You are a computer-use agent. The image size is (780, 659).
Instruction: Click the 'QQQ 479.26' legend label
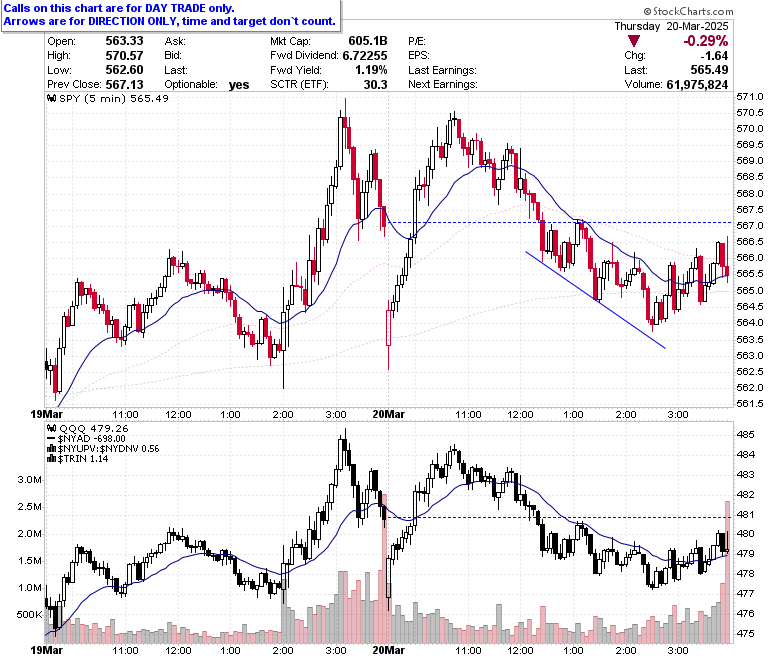tap(94, 428)
